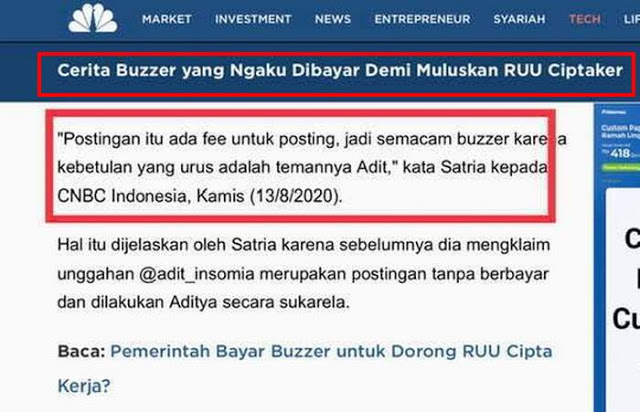
Task: Open the INVESTMENT menu
Action: (x=253, y=19)
